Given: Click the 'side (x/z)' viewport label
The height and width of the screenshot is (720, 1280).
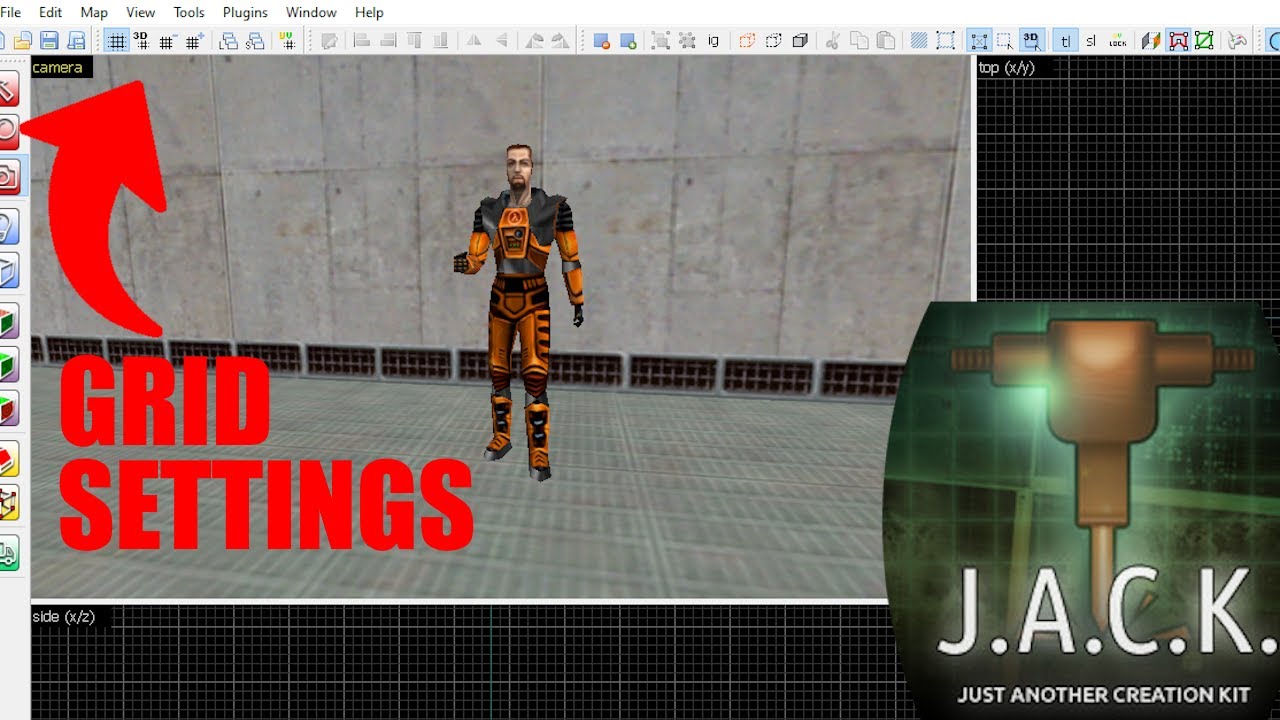Looking at the screenshot, I should coord(64,617).
